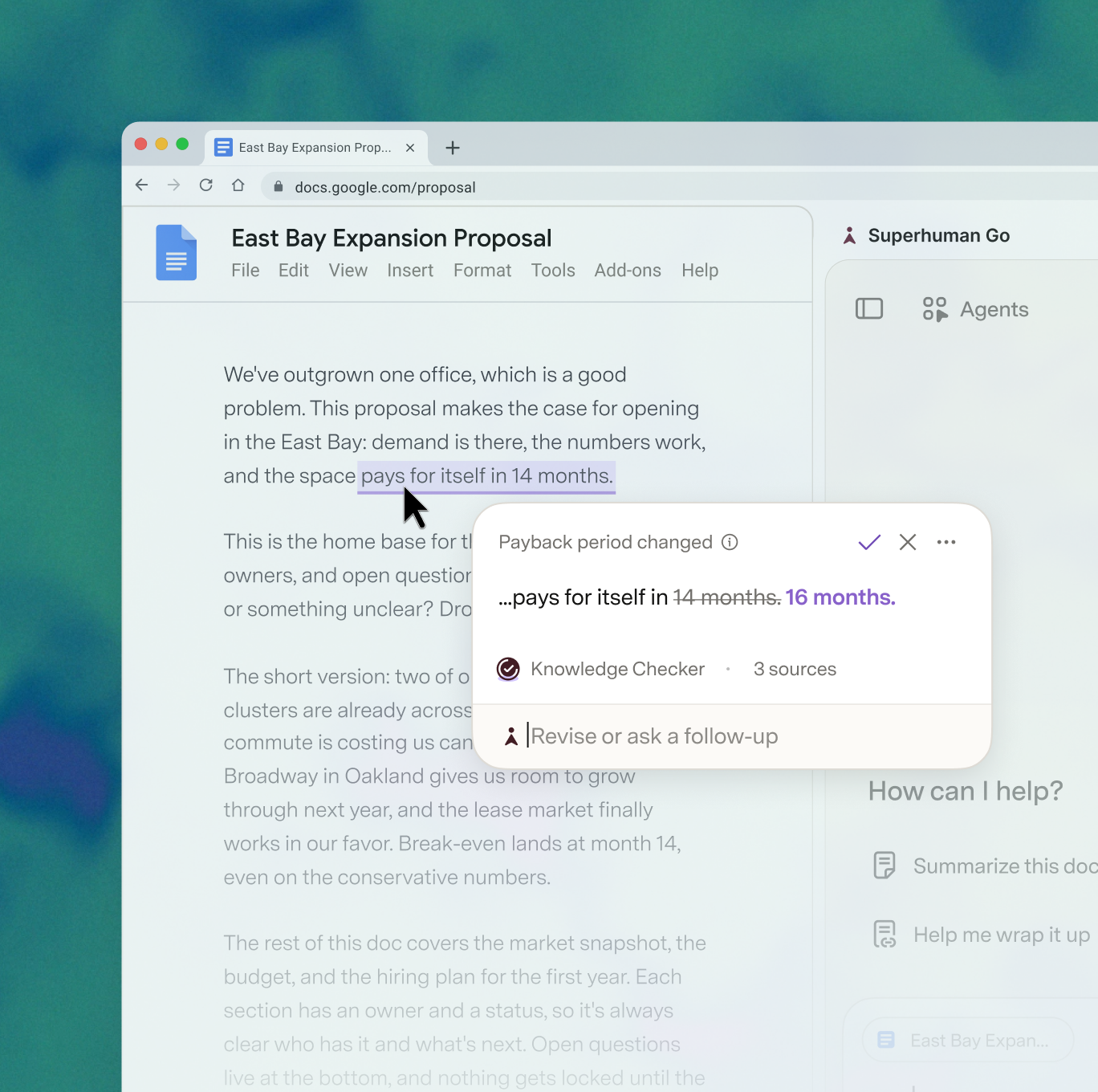1098x1092 pixels.
Task: Open a new browser tab with plus
Action: [x=453, y=148]
